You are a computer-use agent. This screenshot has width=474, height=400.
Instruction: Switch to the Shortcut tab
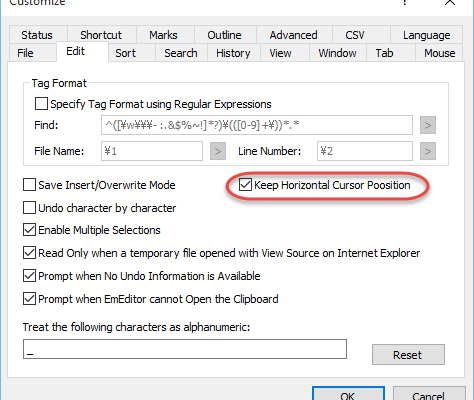point(101,35)
